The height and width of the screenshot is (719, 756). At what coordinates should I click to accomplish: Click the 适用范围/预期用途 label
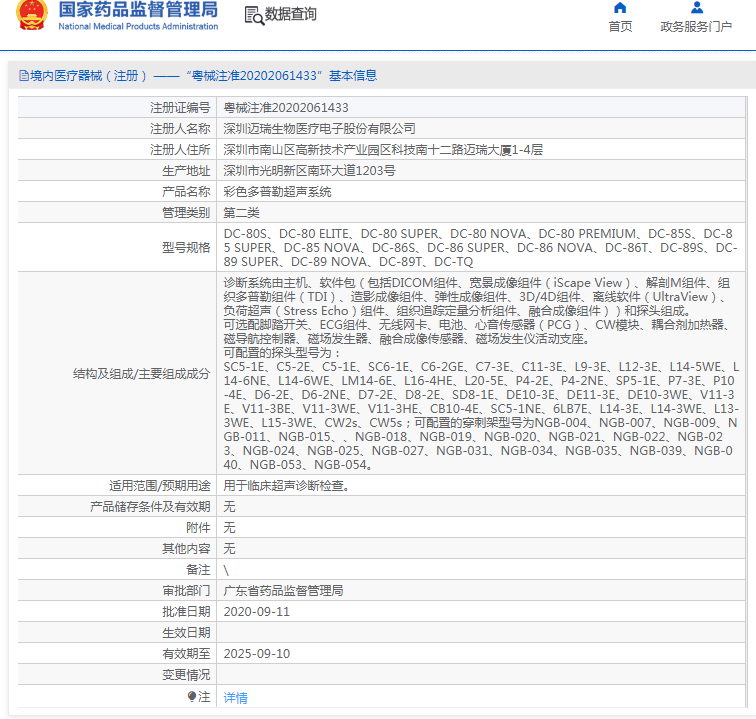tap(160, 486)
